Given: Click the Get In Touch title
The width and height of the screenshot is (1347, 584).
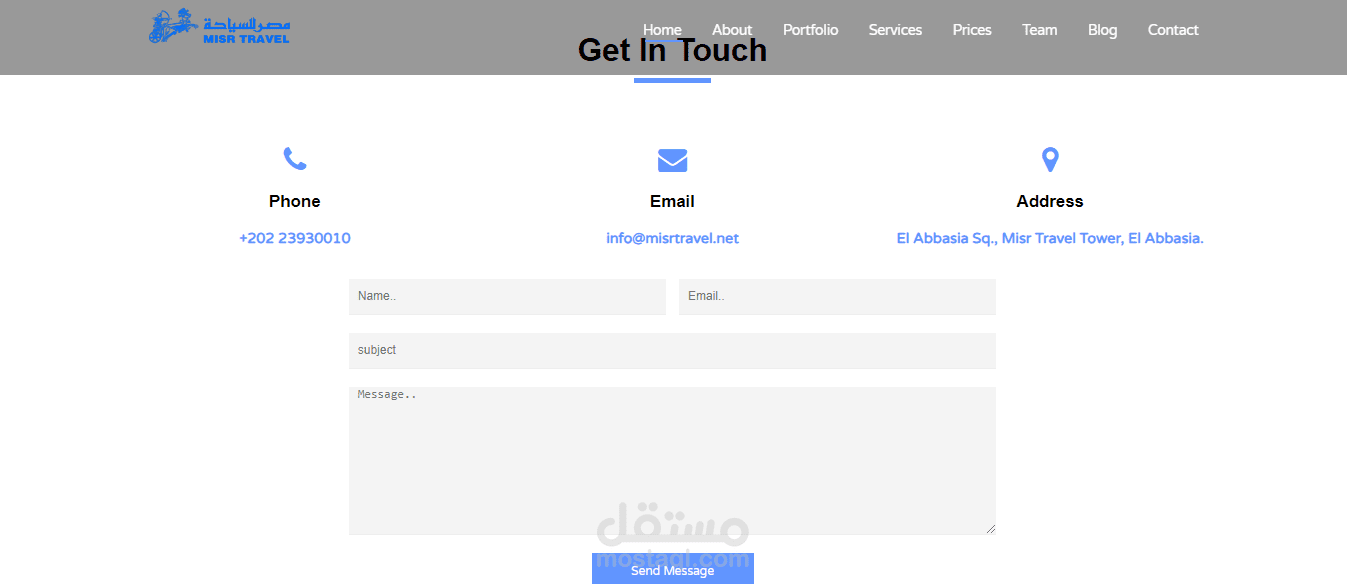Looking at the screenshot, I should click(x=672, y=50).
